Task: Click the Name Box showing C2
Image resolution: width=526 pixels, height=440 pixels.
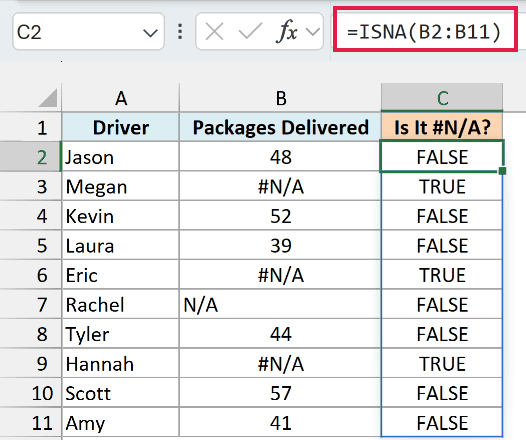Action: [x=88, y=32]
